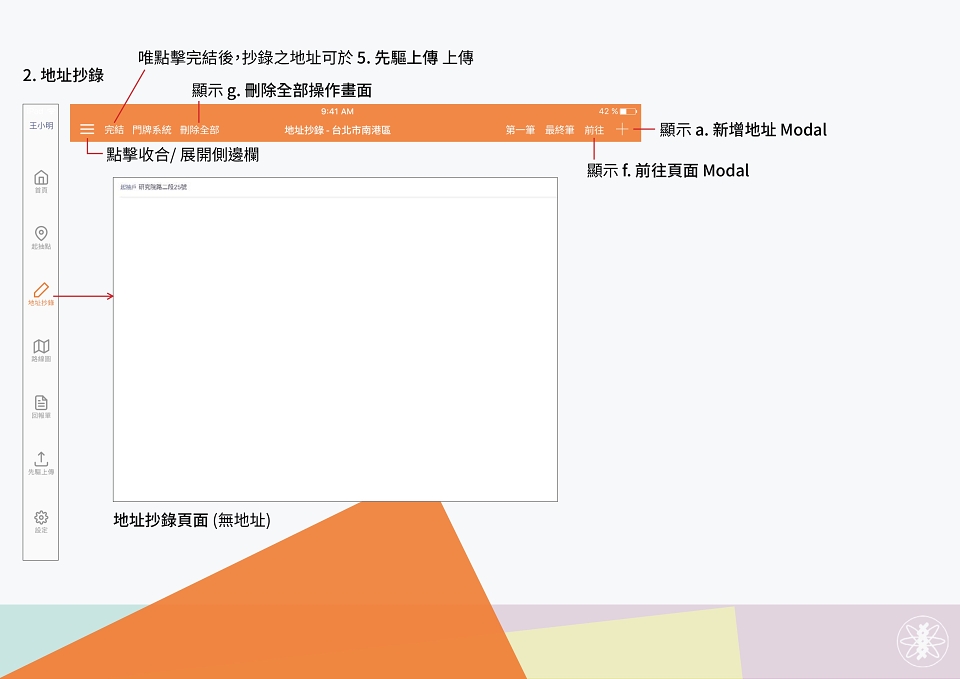Click the round emblem logo at the bottom right
Screen dimensions: 960x679
point(923,641)
